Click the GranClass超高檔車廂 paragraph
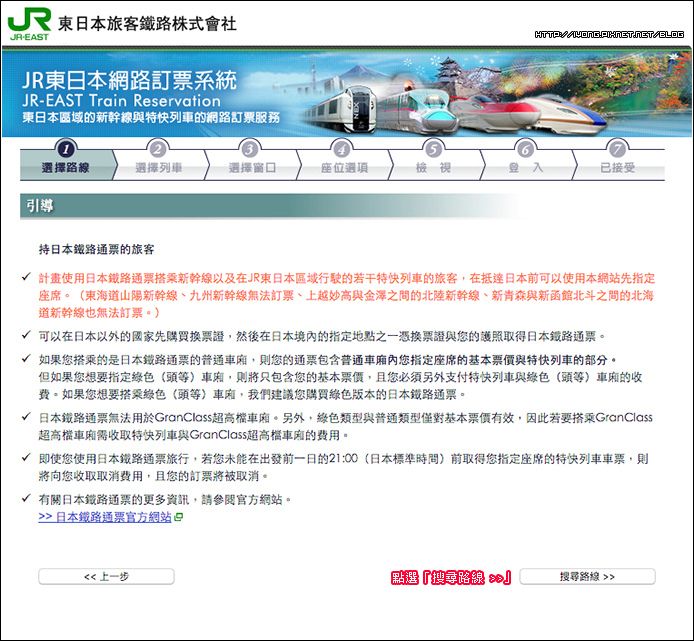The width and height of the screenshot is (694, 641). pyautogui.click(x=345, y=426)
